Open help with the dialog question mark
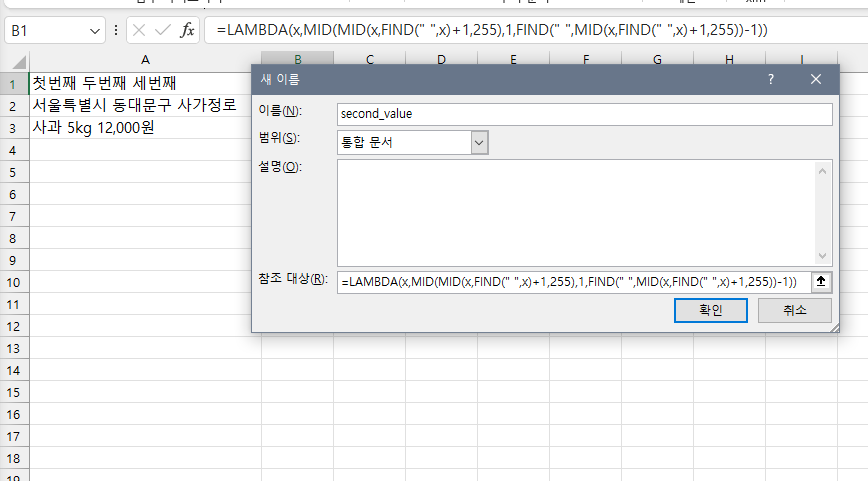 [771, 79]
